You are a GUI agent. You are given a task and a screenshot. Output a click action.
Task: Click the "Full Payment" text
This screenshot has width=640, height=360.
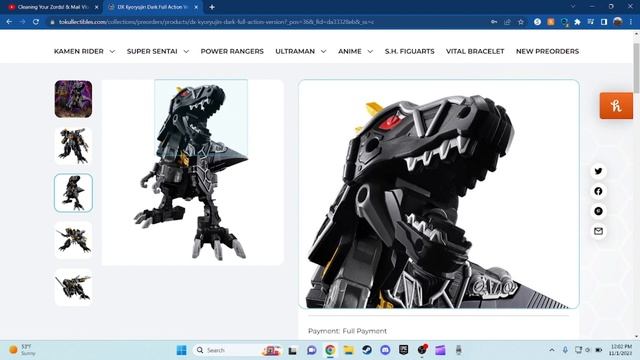pos(364,331)
